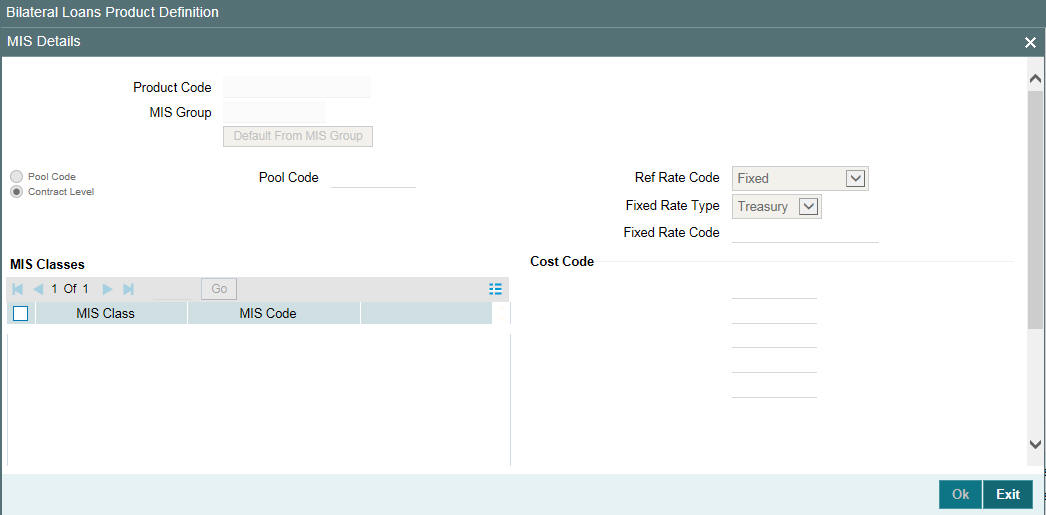Open MIS Classes grid view options icon
This screenshot has height=515, width=1046.
495,288
